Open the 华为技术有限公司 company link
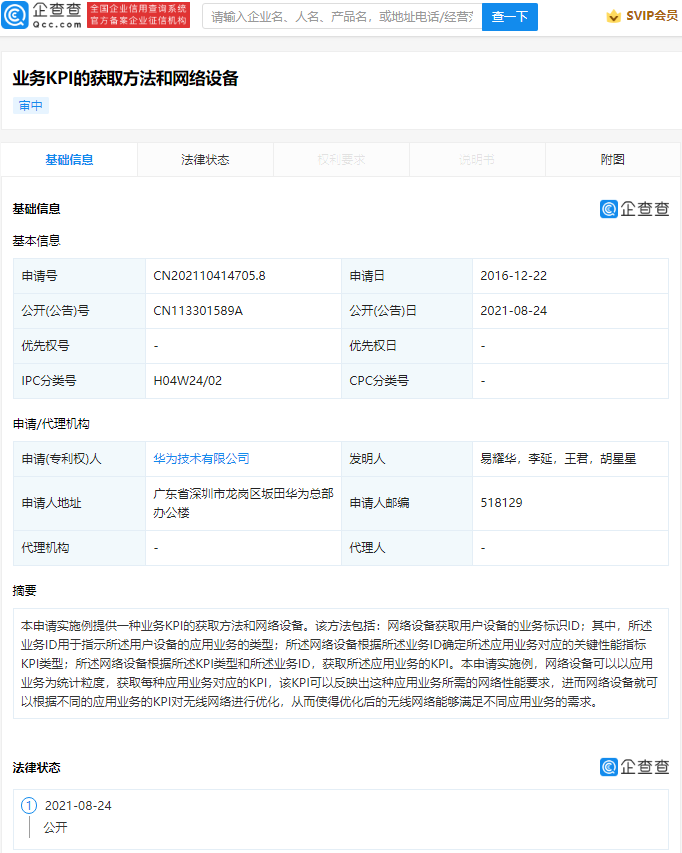Screen dimensions: 682x853 (201, 459)
